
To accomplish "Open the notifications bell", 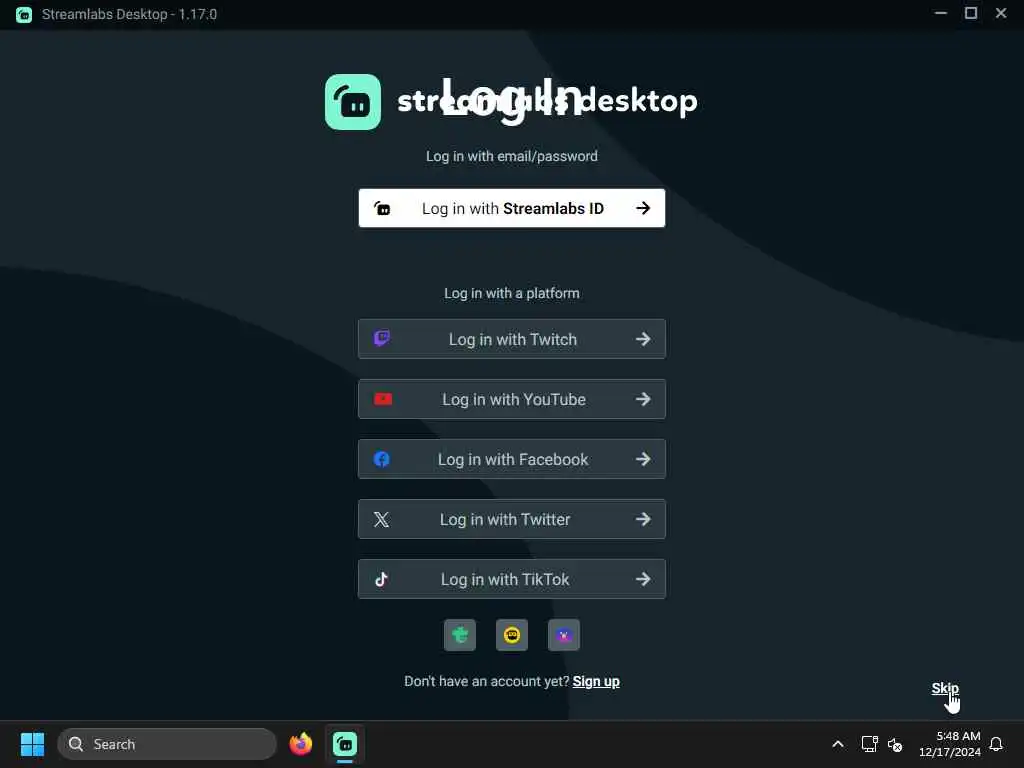I will pos(996,744).
